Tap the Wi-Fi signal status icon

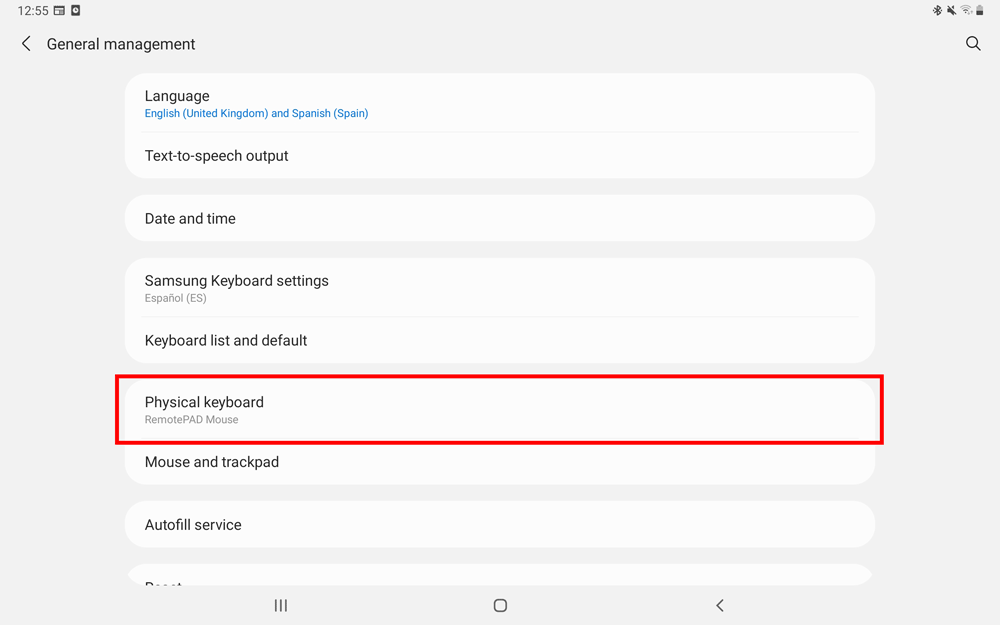(966, 11)
